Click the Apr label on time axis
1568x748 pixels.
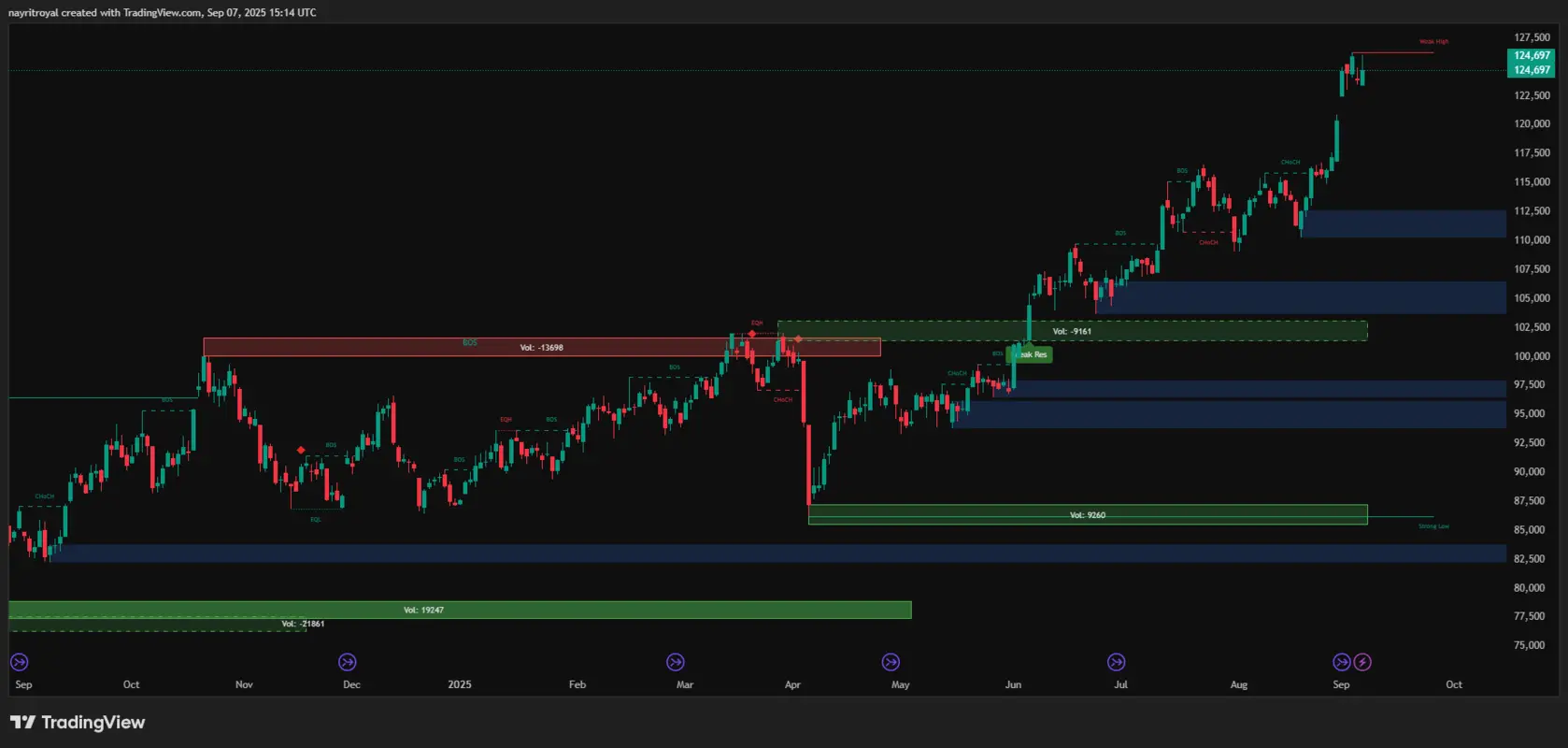point(792,684)
